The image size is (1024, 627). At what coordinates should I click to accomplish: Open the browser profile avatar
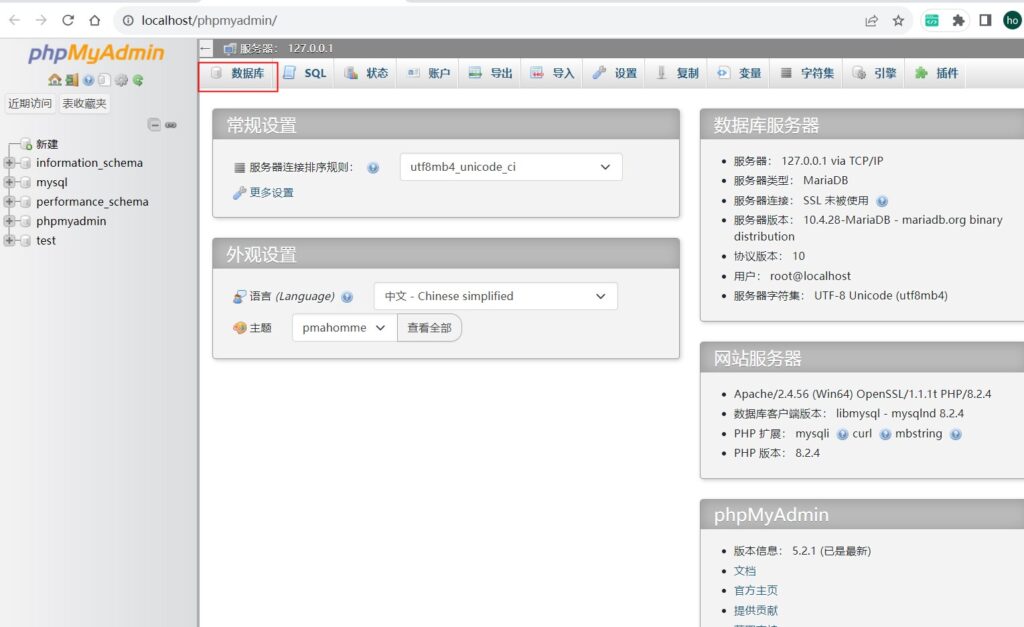click(1012, 21)
